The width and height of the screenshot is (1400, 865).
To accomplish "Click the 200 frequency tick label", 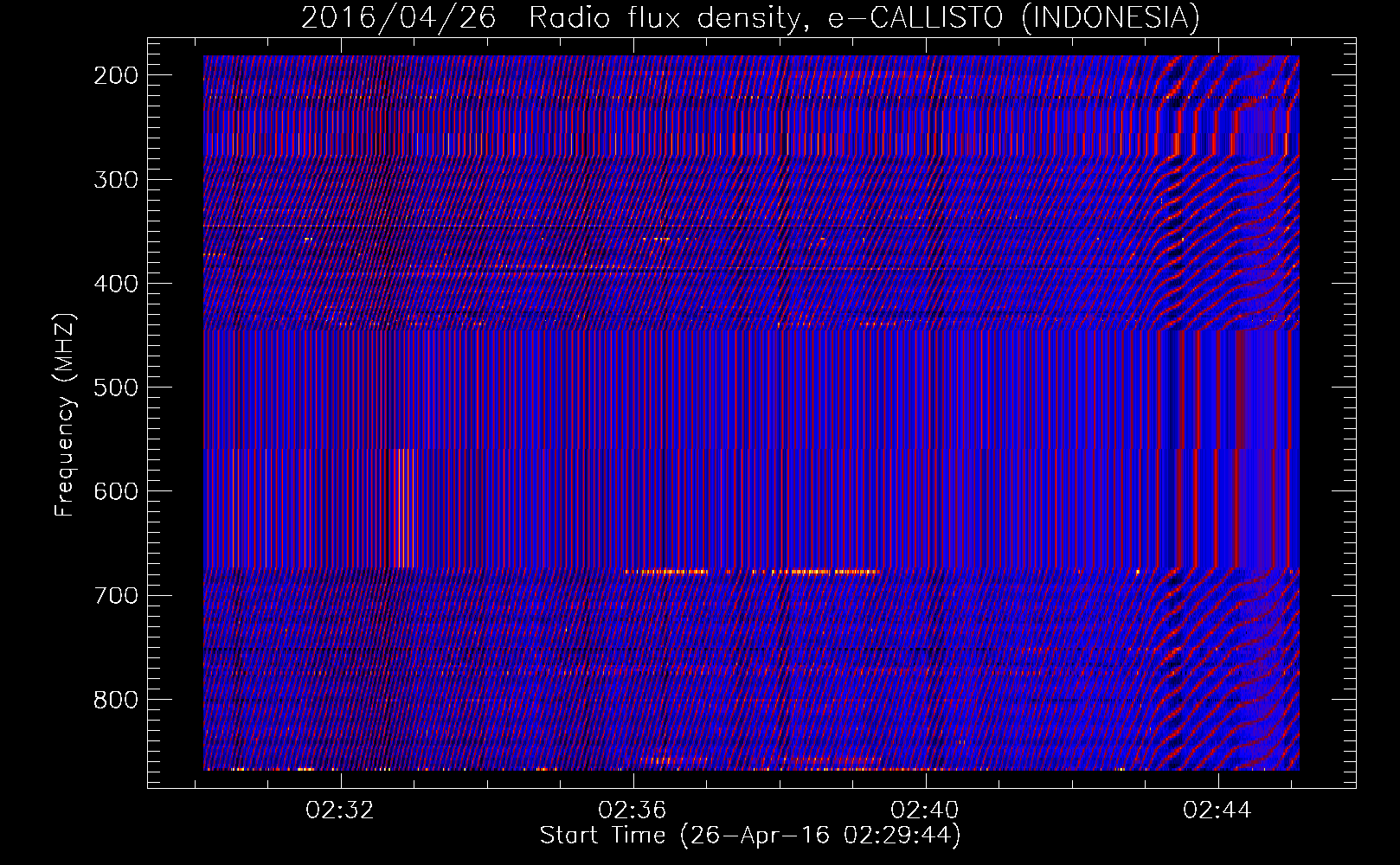I will click(116, 75).
